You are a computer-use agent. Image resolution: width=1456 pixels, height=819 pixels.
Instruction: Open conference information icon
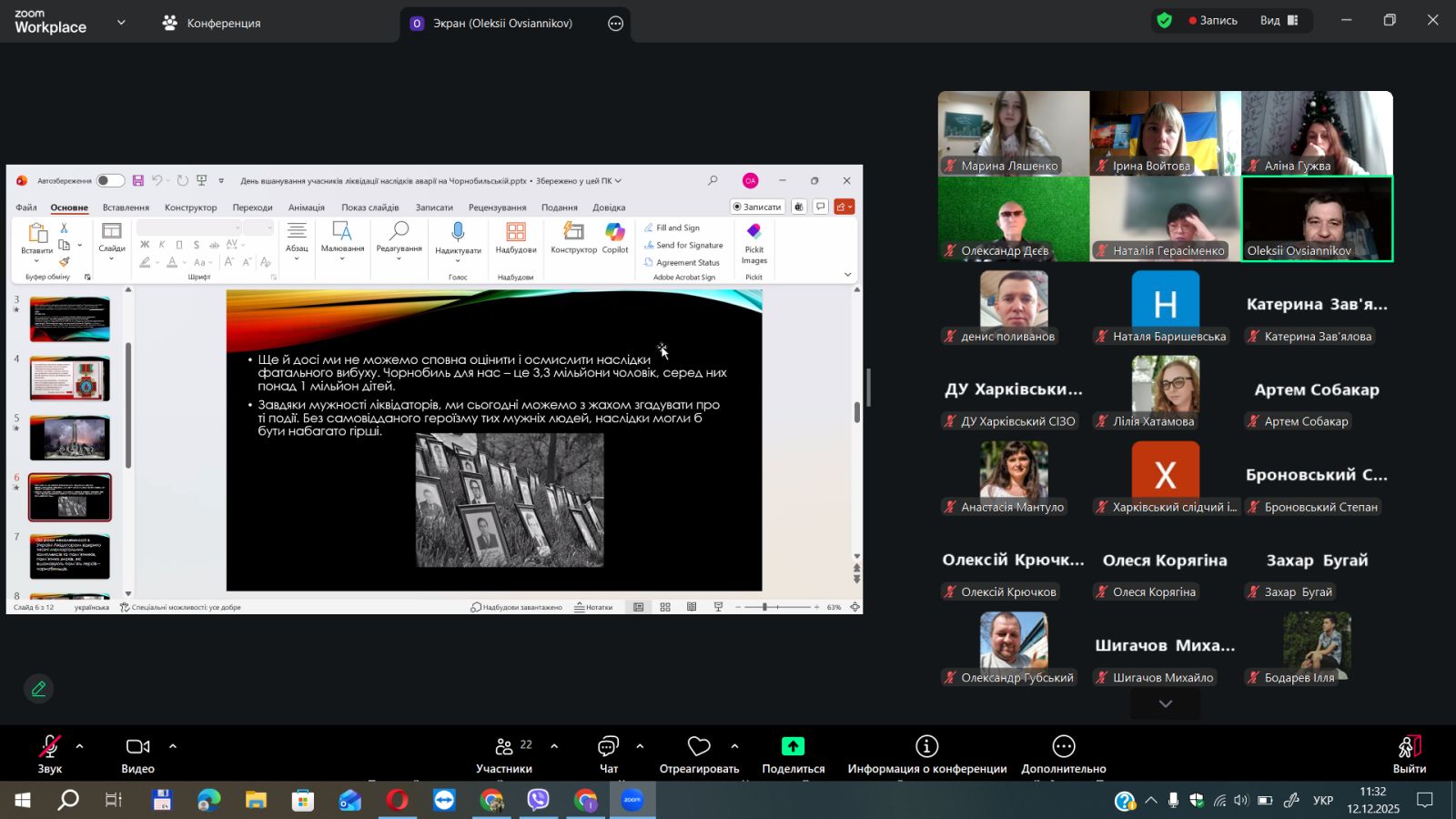[926, 747]
